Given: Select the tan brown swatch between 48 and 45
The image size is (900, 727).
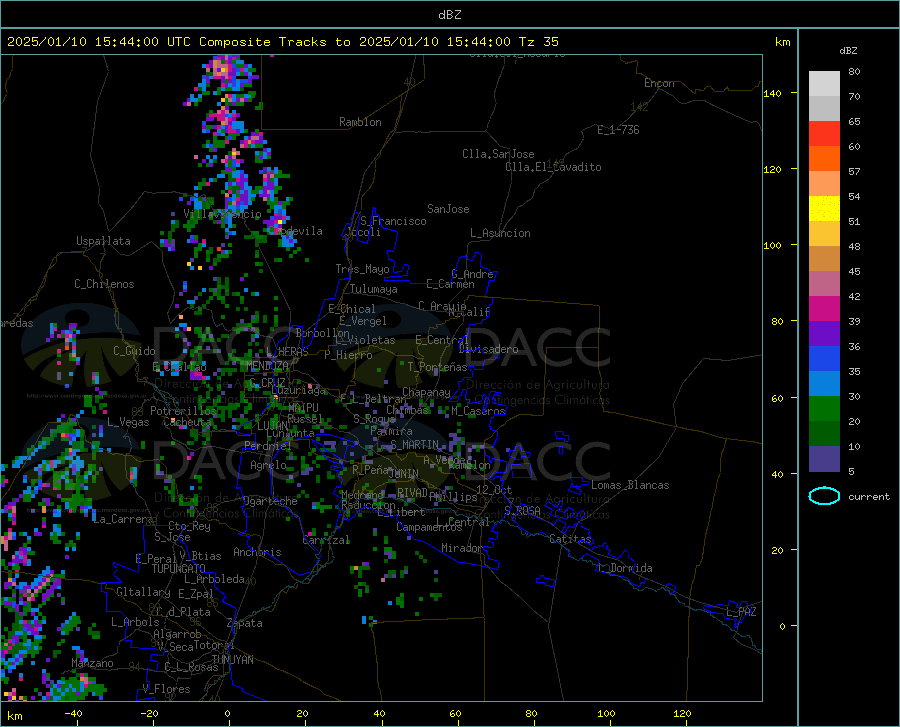Looking at the screenshot, I should pos(824,259).
